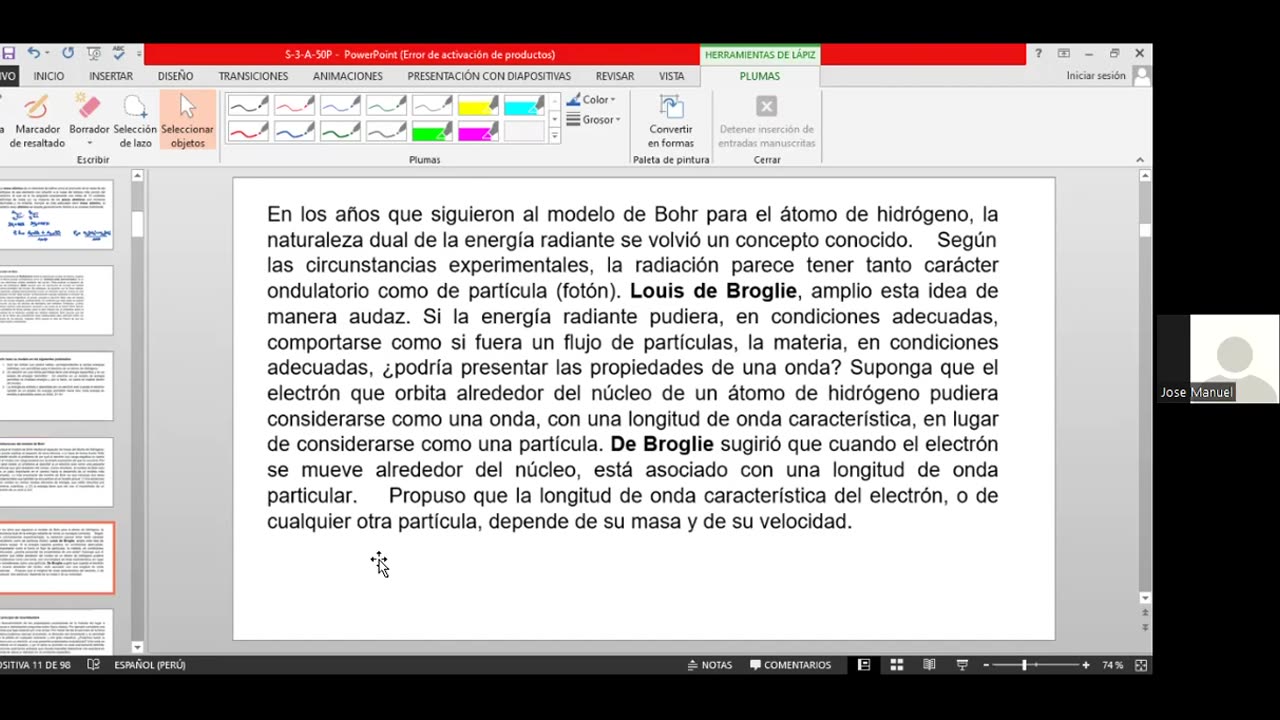Pick the thick dark gray pen in the bottom row
This screenshot has height=720, width=1280.
[386, 131]
